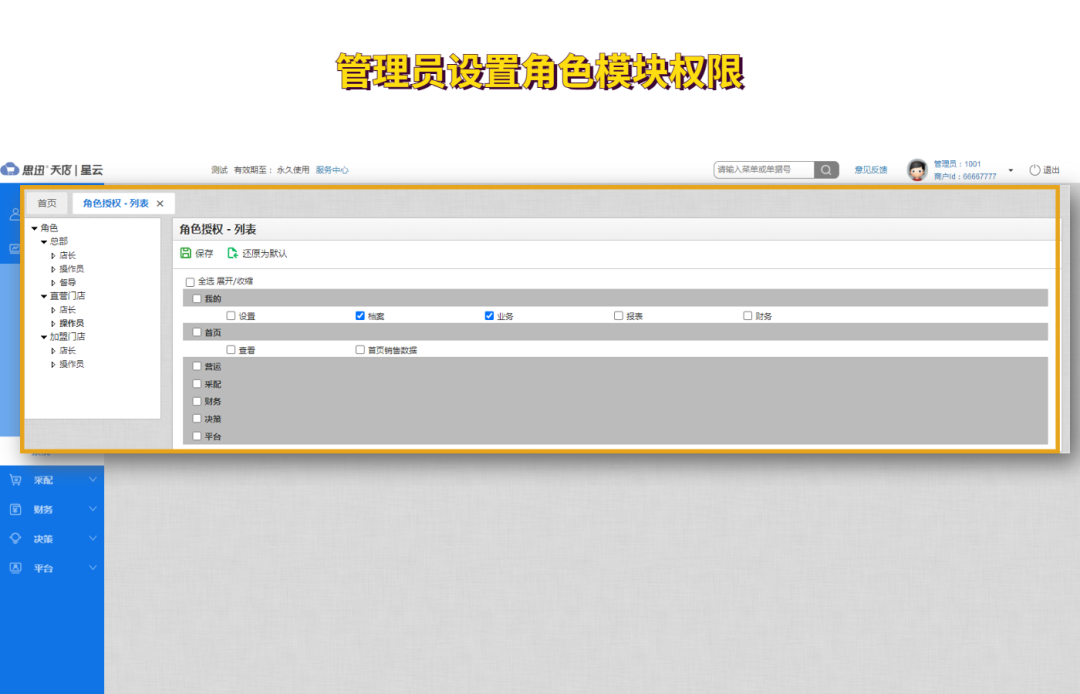Screen dimensions: 1080x694
Task: Enable the 全选 展开/收缩 checkbox
Action: 190,282
